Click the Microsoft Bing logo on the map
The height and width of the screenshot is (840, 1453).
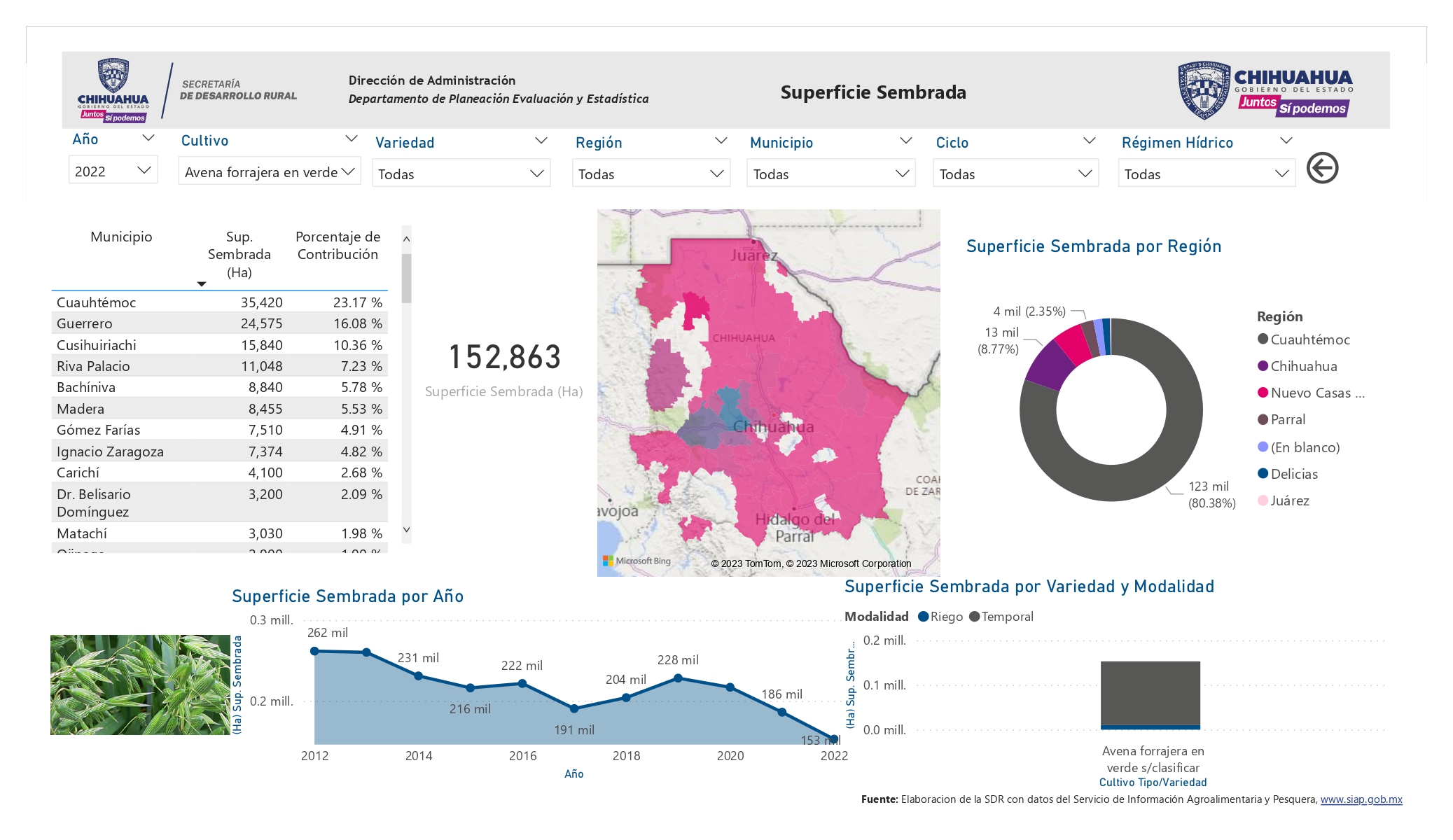click(637, 561)
